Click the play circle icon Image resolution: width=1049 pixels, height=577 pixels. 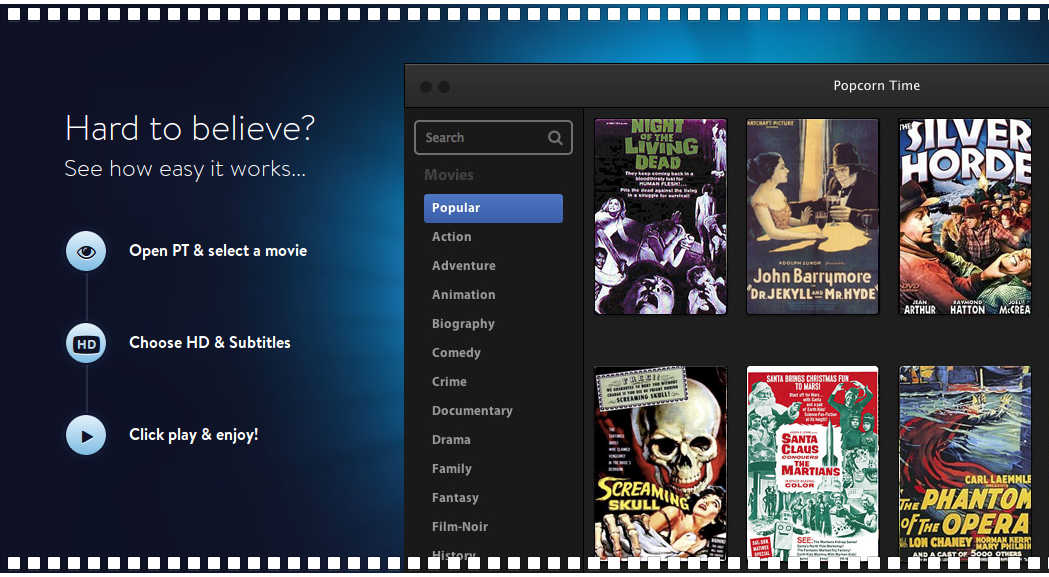click(x=86, y=436)
